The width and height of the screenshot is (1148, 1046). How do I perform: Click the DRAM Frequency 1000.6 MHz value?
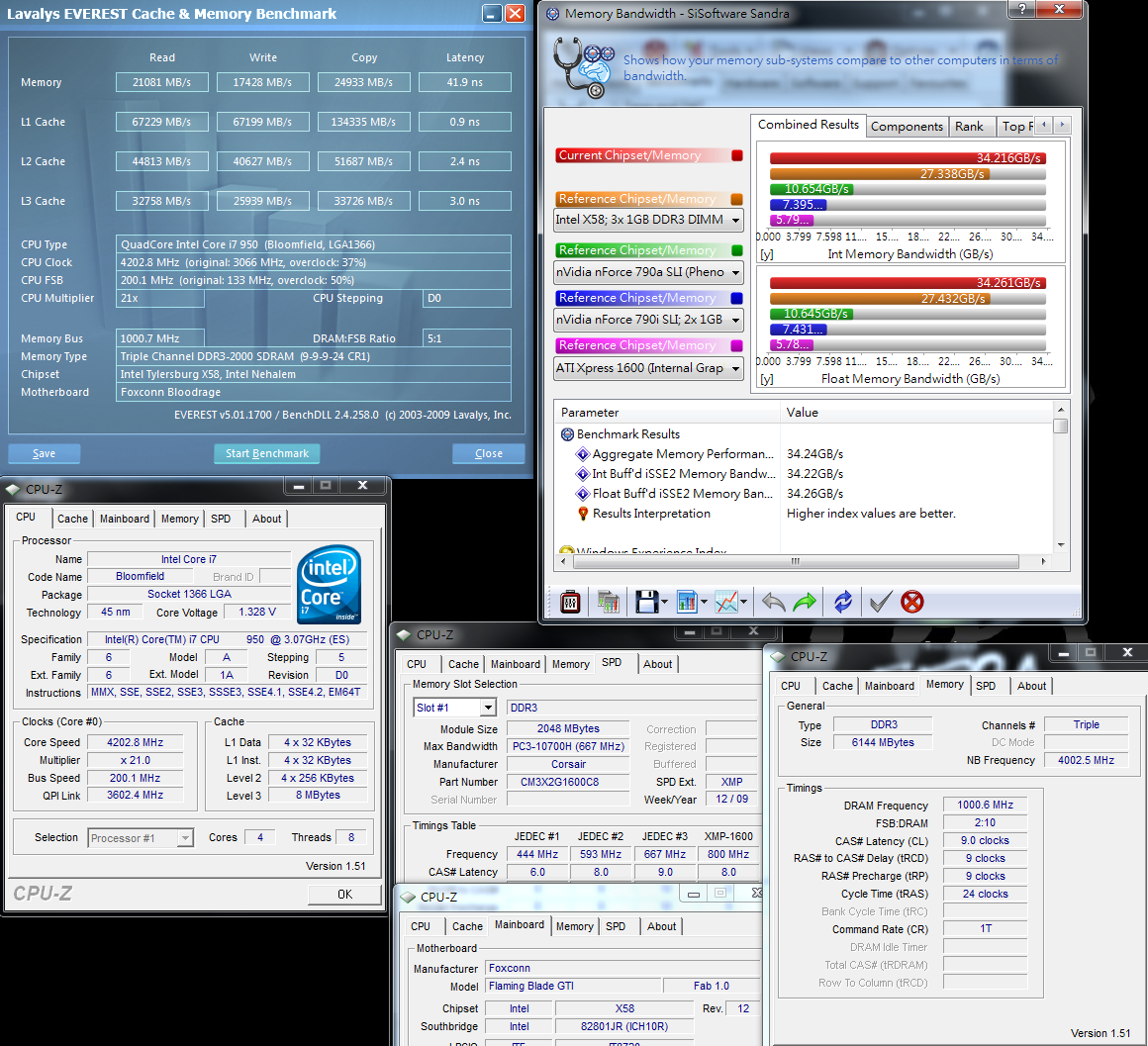tap(985, 806)
